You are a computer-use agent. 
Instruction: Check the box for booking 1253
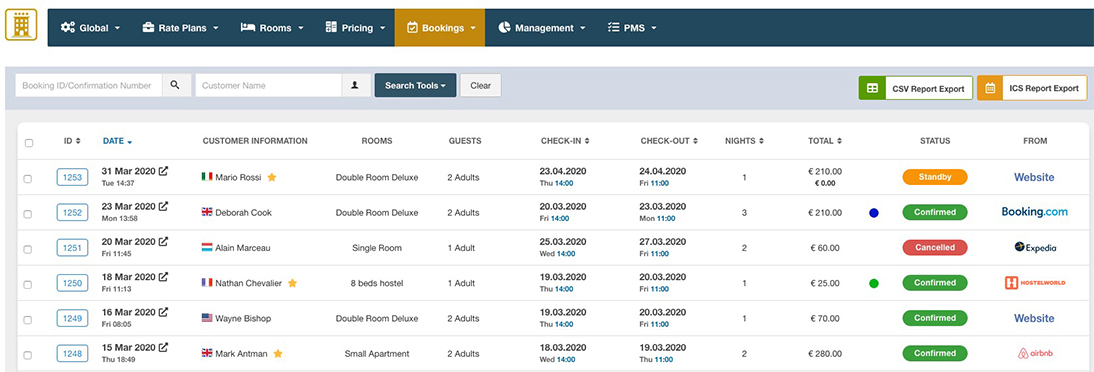28,179
